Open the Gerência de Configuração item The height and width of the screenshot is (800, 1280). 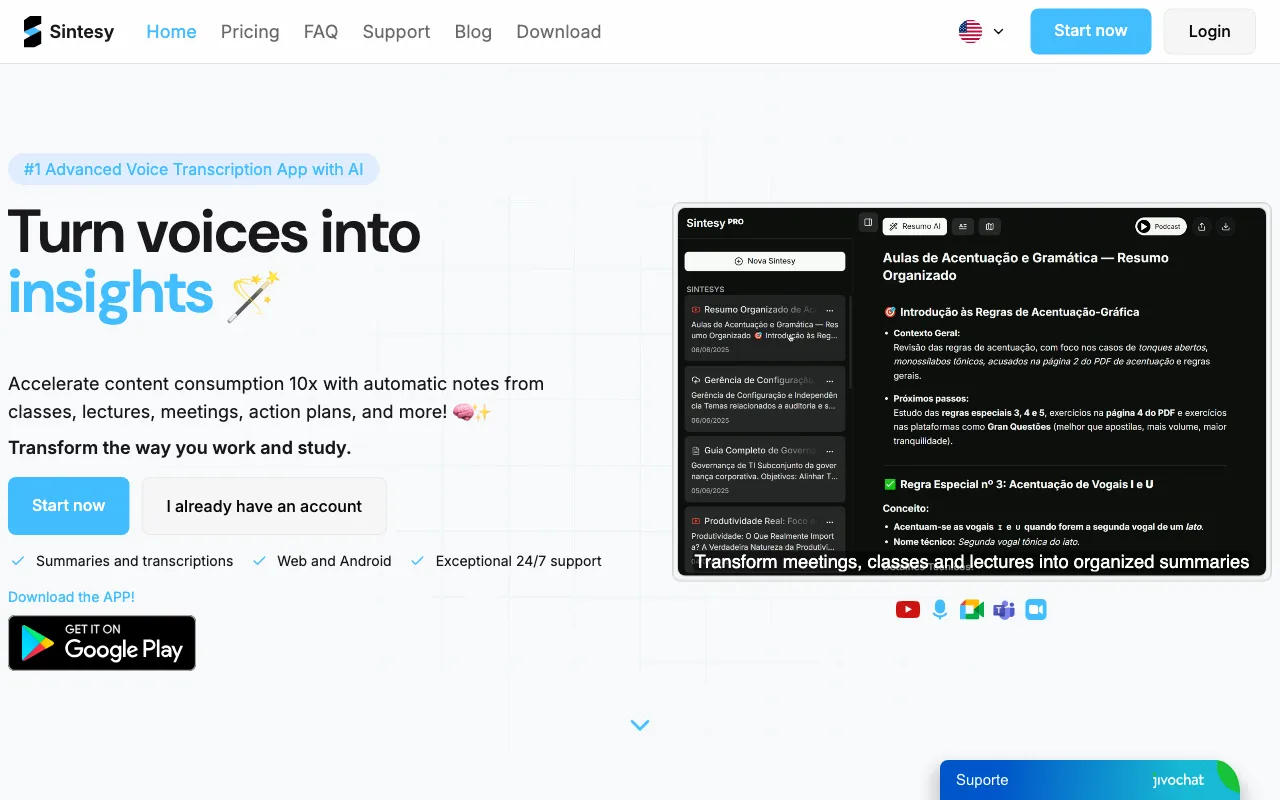[765, 398]
